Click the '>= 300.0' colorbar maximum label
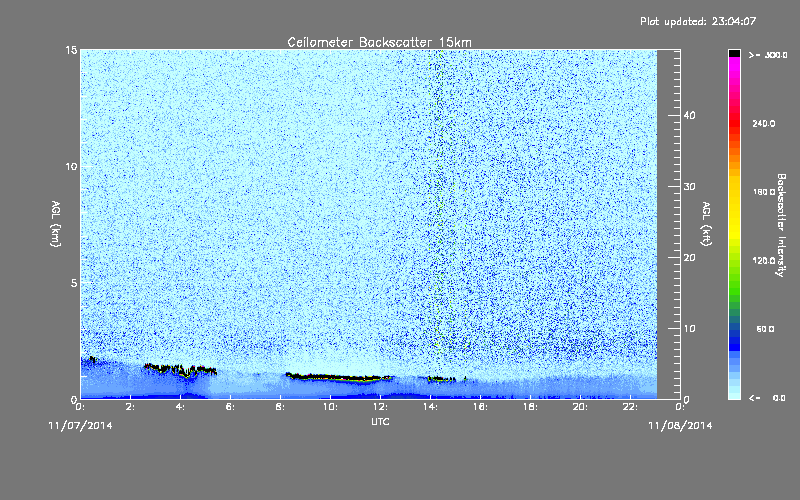The height and width of the screenshot is (500, 800). [768, 55]
